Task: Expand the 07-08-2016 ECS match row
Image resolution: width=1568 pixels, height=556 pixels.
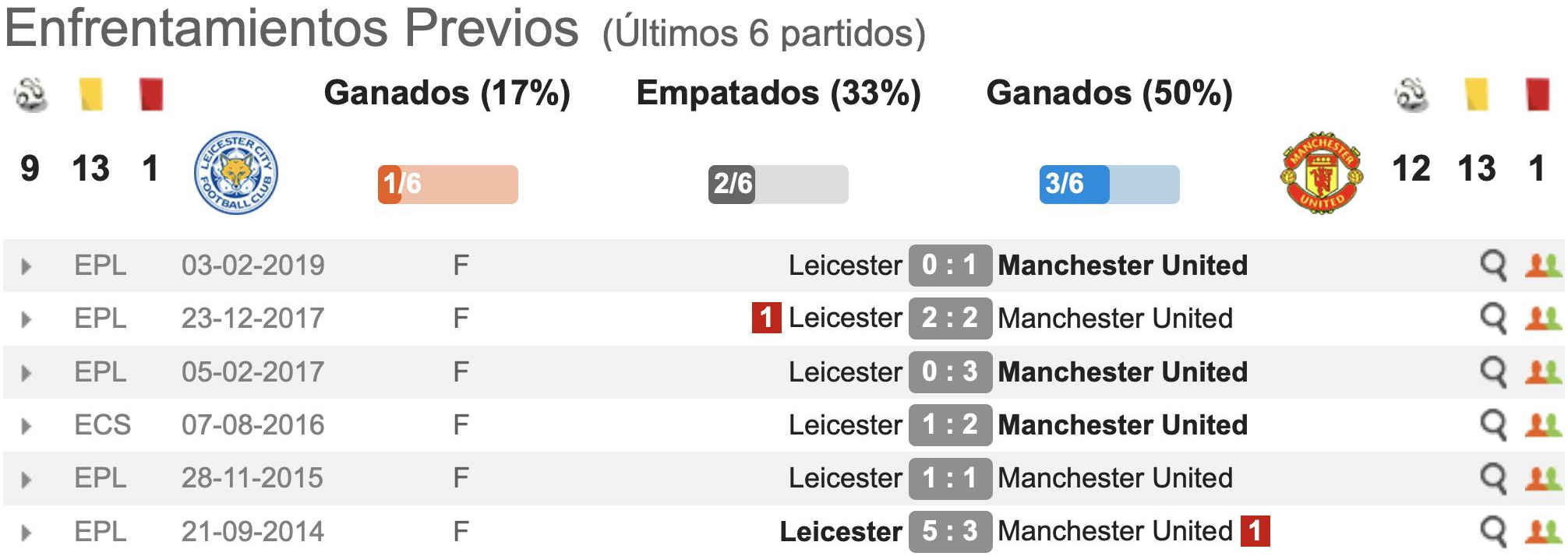Action: 26,426
